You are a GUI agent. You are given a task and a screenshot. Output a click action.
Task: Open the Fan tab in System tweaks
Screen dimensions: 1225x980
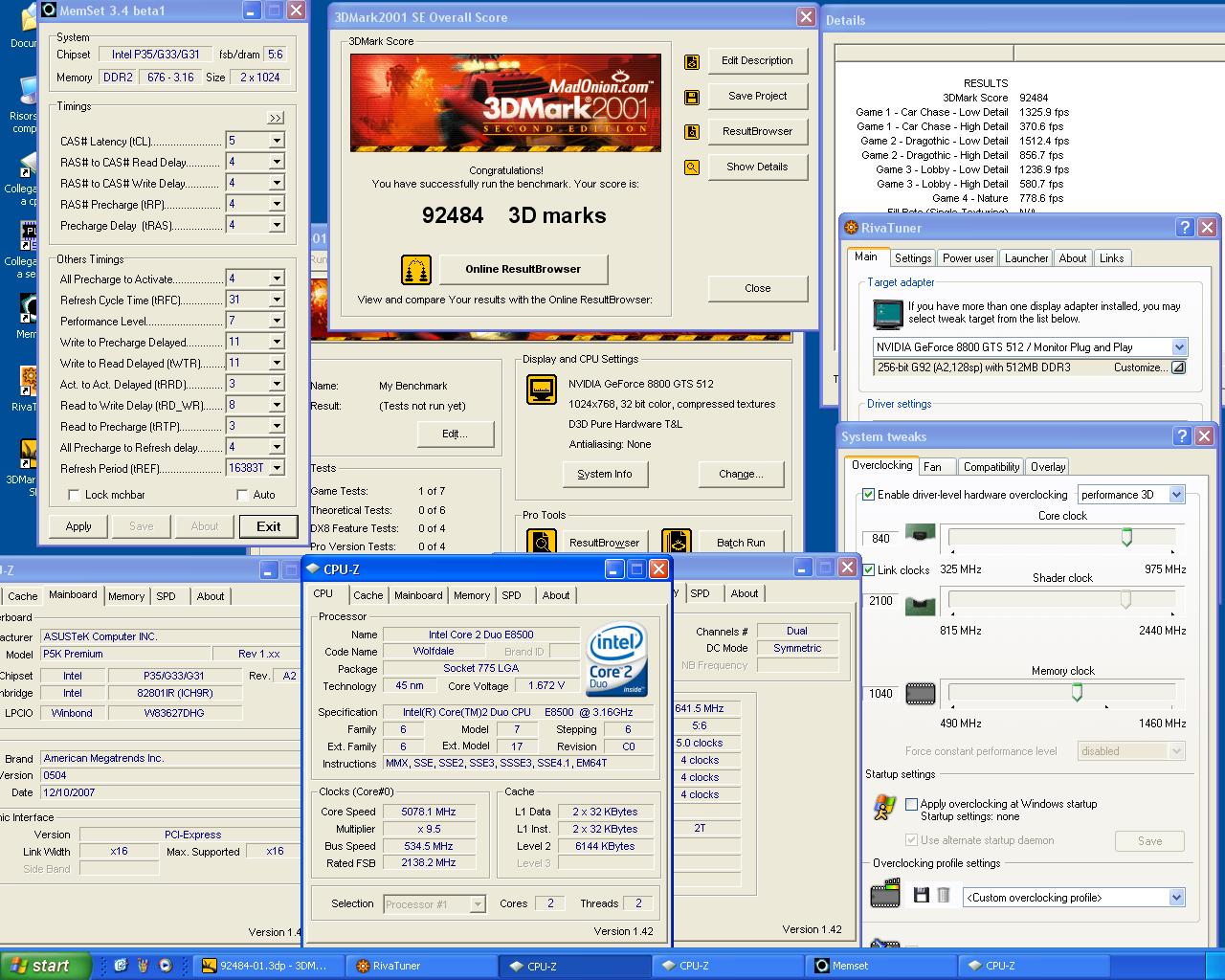pos(936,467)
